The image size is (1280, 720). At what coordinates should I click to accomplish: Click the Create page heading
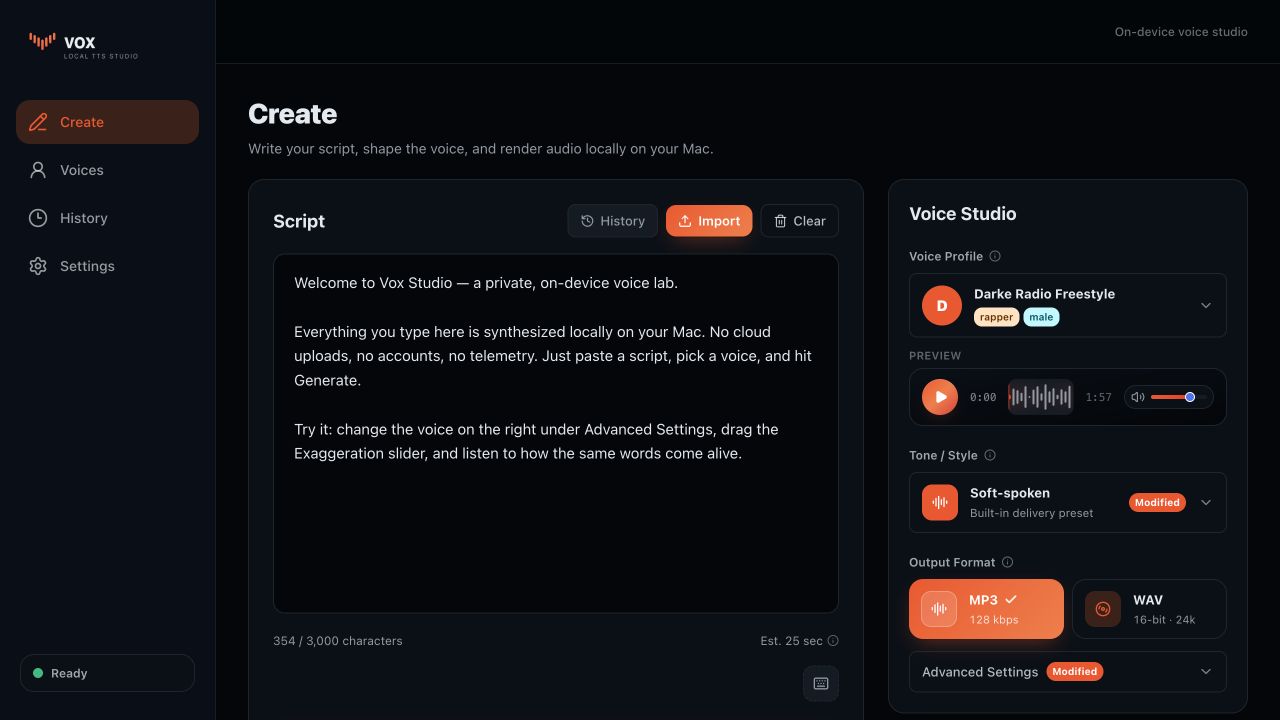point(292,114)
